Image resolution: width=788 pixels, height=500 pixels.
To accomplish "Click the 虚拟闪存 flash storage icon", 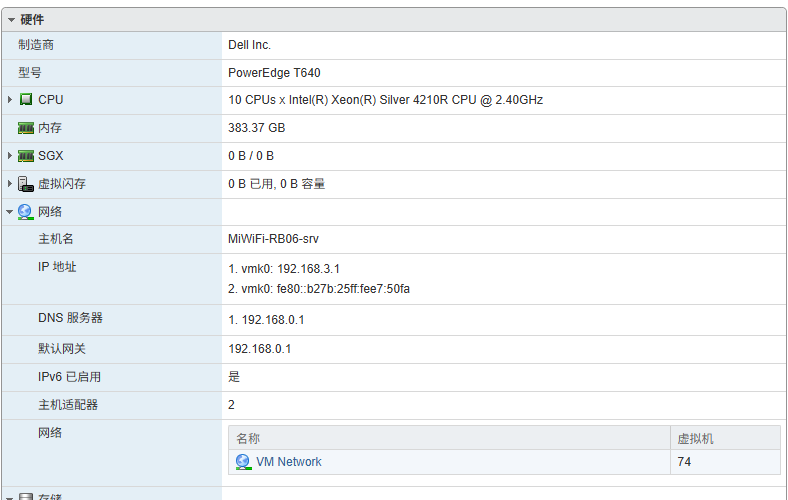I will [26, 184].
